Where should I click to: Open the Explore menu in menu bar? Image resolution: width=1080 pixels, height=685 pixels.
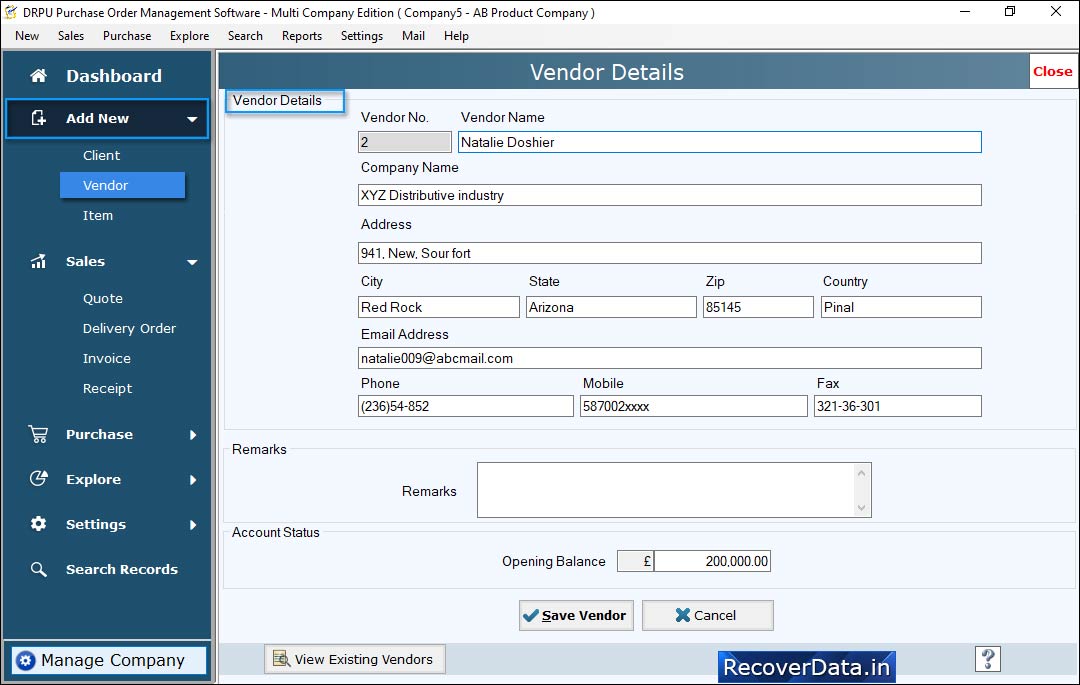pos(189,36)
